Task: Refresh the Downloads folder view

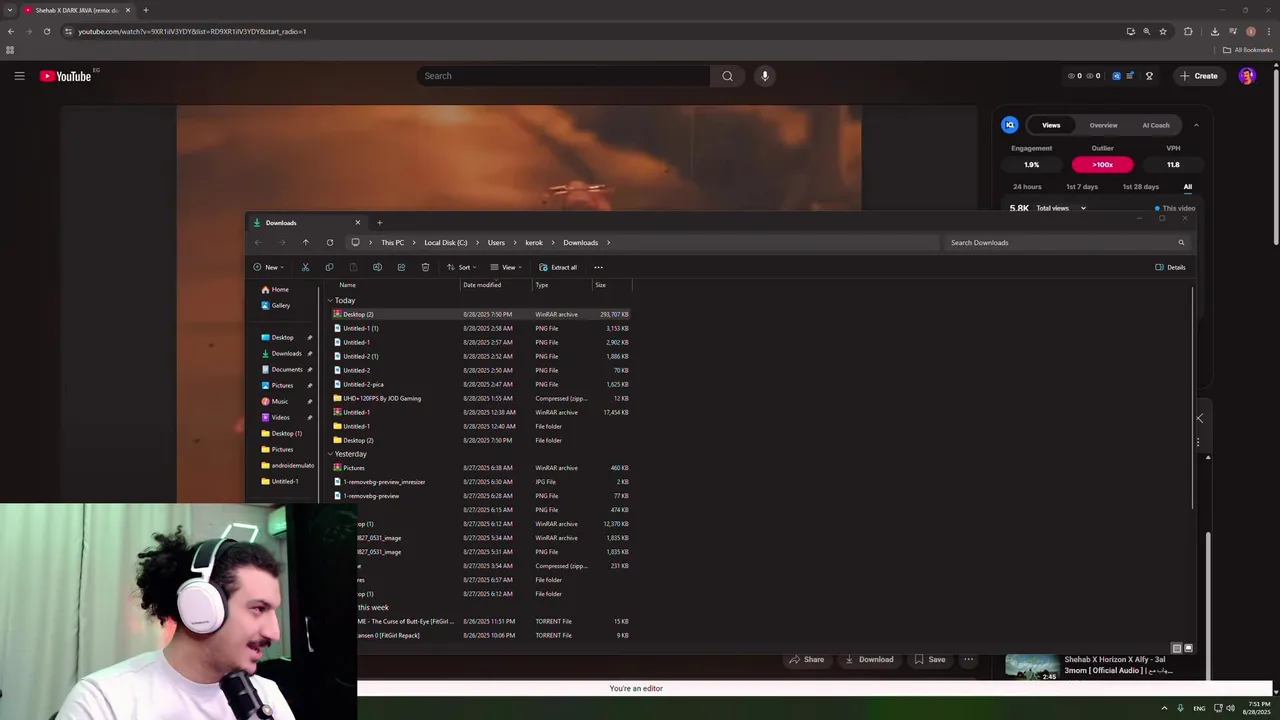Action: click(x=330, y=242)
